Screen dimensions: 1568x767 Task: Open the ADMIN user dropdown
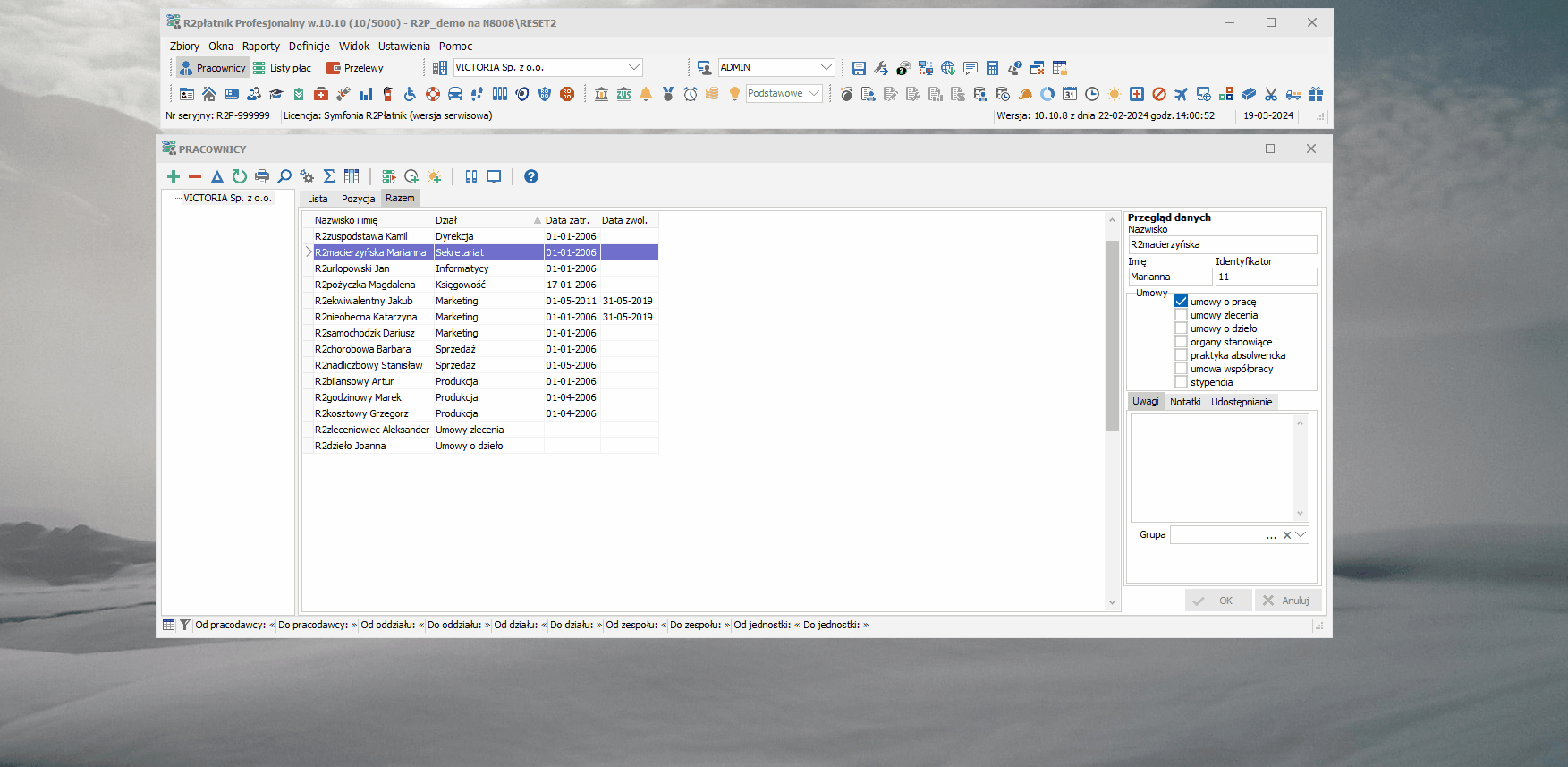click(x=826, y=67)
